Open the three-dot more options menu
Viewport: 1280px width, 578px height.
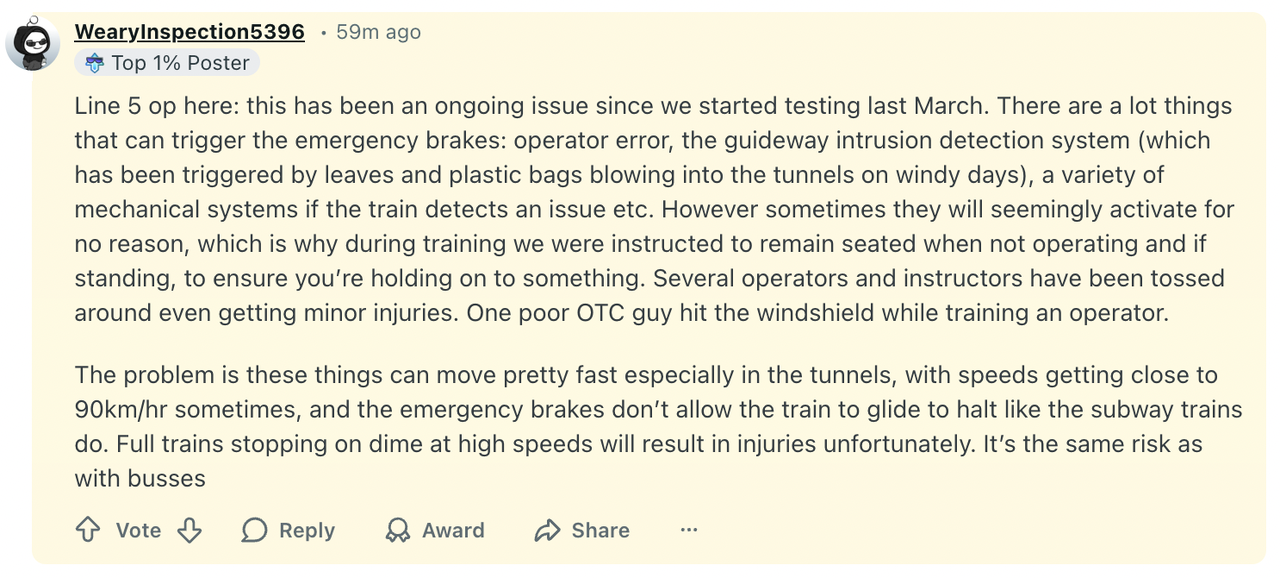point(689,530)
